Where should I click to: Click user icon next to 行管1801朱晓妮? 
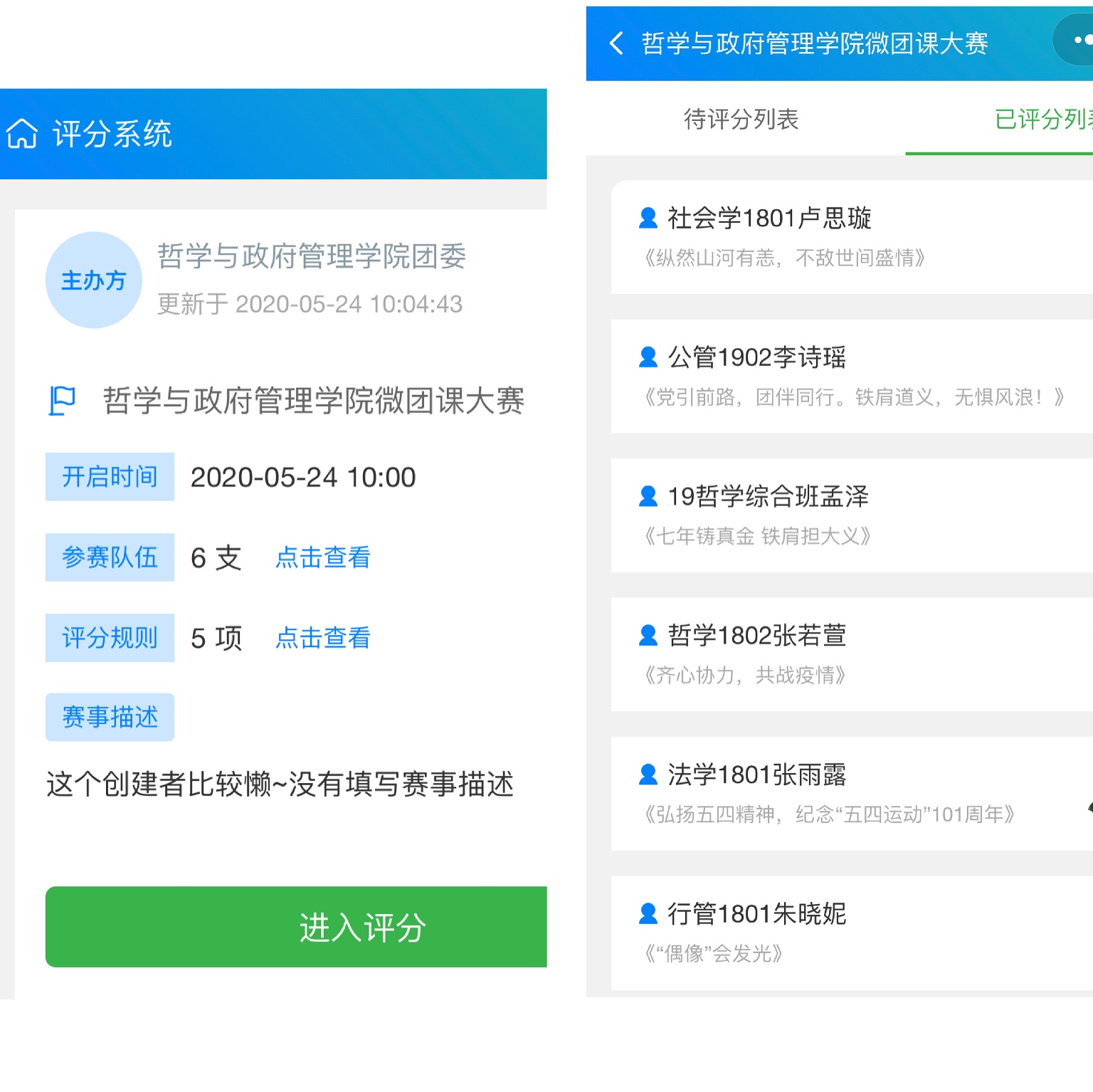(648, 913)
